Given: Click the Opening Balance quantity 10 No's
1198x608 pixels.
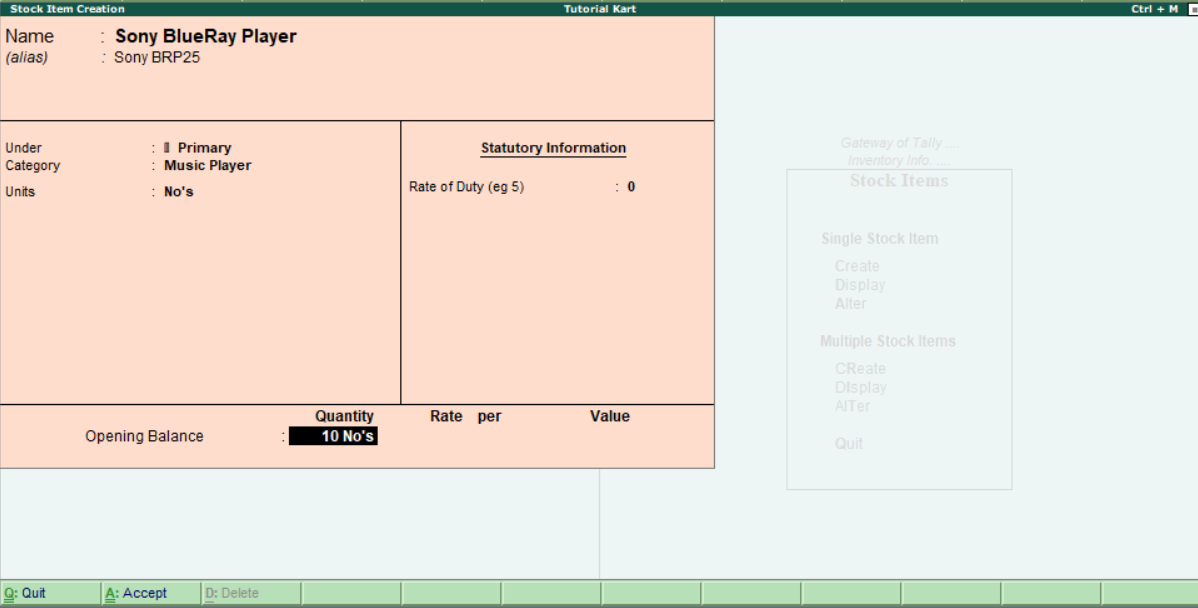Looking at the screenshot, I should [333, 436].
